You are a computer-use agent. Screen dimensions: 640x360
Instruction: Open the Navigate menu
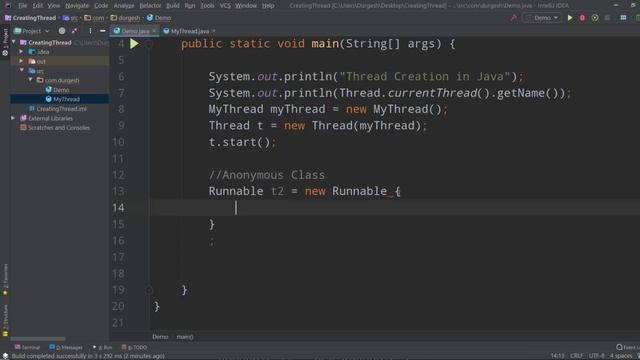[x=77, y=6]
